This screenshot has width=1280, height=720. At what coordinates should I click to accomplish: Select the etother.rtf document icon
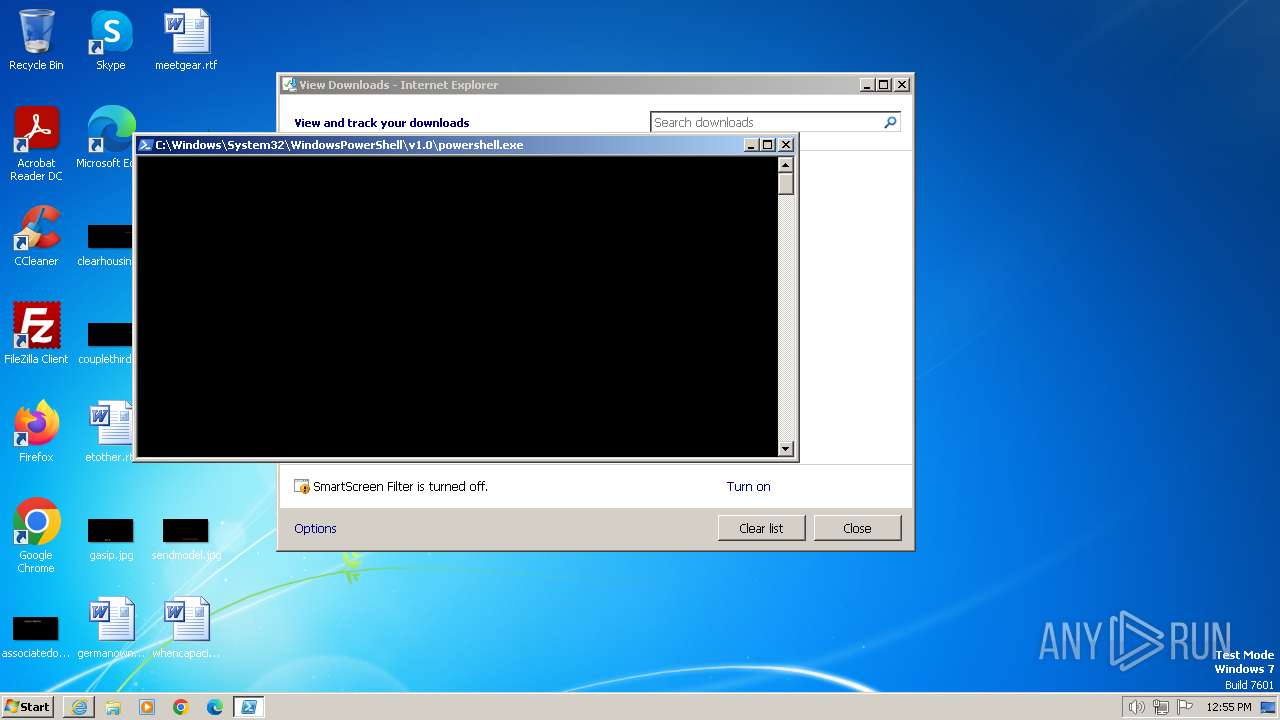click(x=110, y=431)
